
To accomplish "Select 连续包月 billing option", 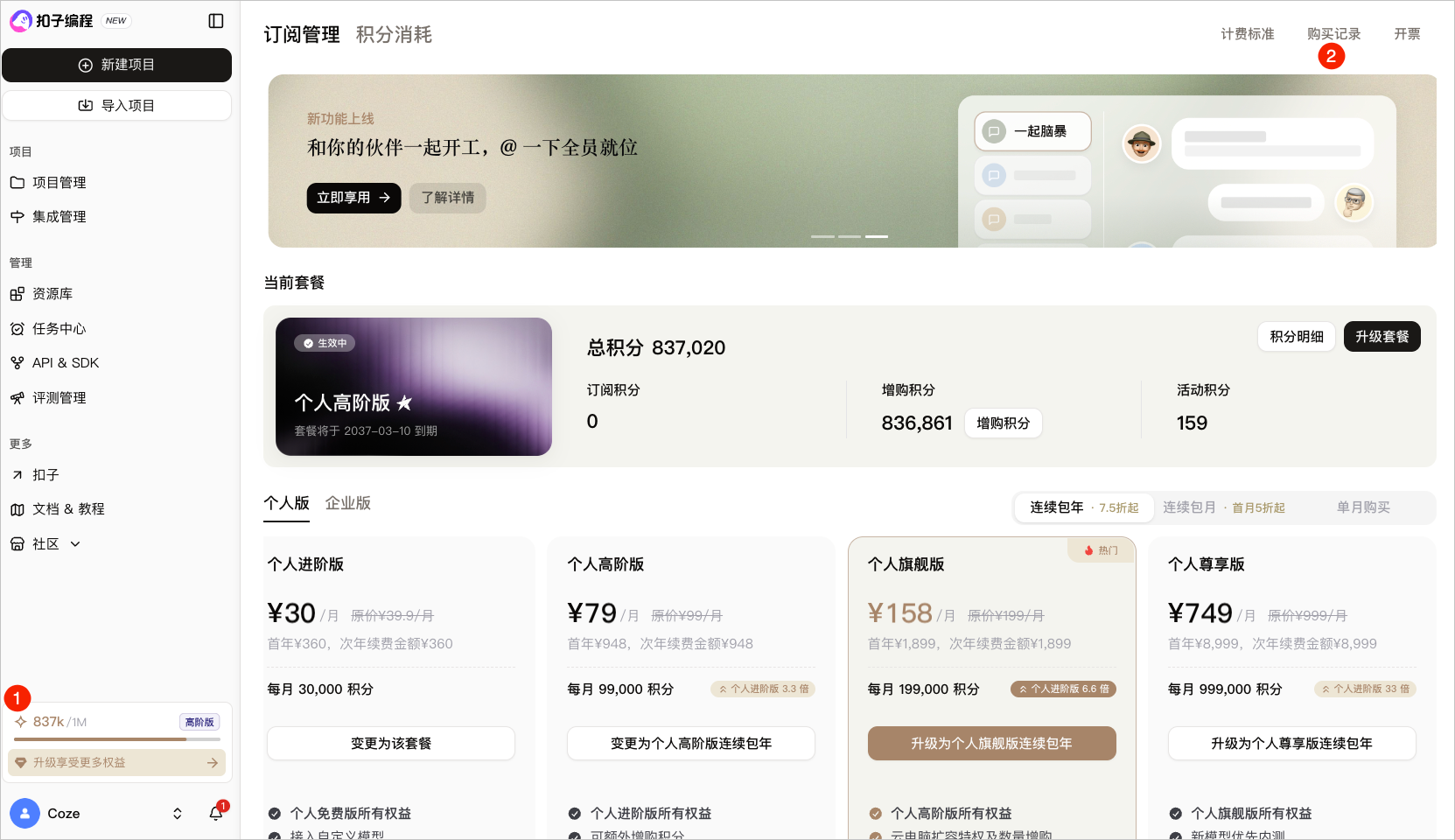I will click(x=1223, y=507).
